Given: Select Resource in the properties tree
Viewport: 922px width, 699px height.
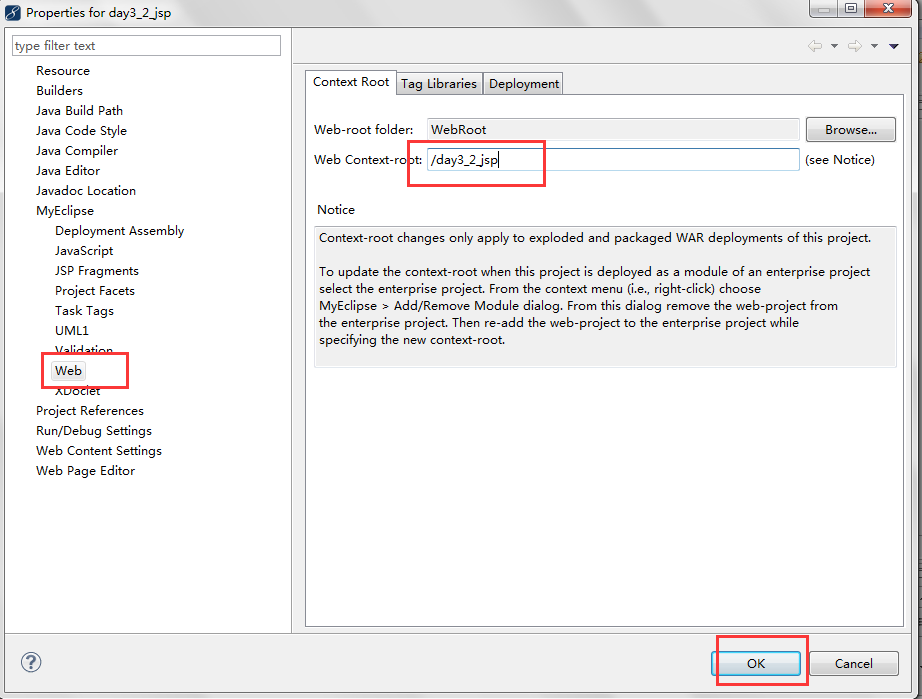Looking at the screenshot, I should coord(63,71).
